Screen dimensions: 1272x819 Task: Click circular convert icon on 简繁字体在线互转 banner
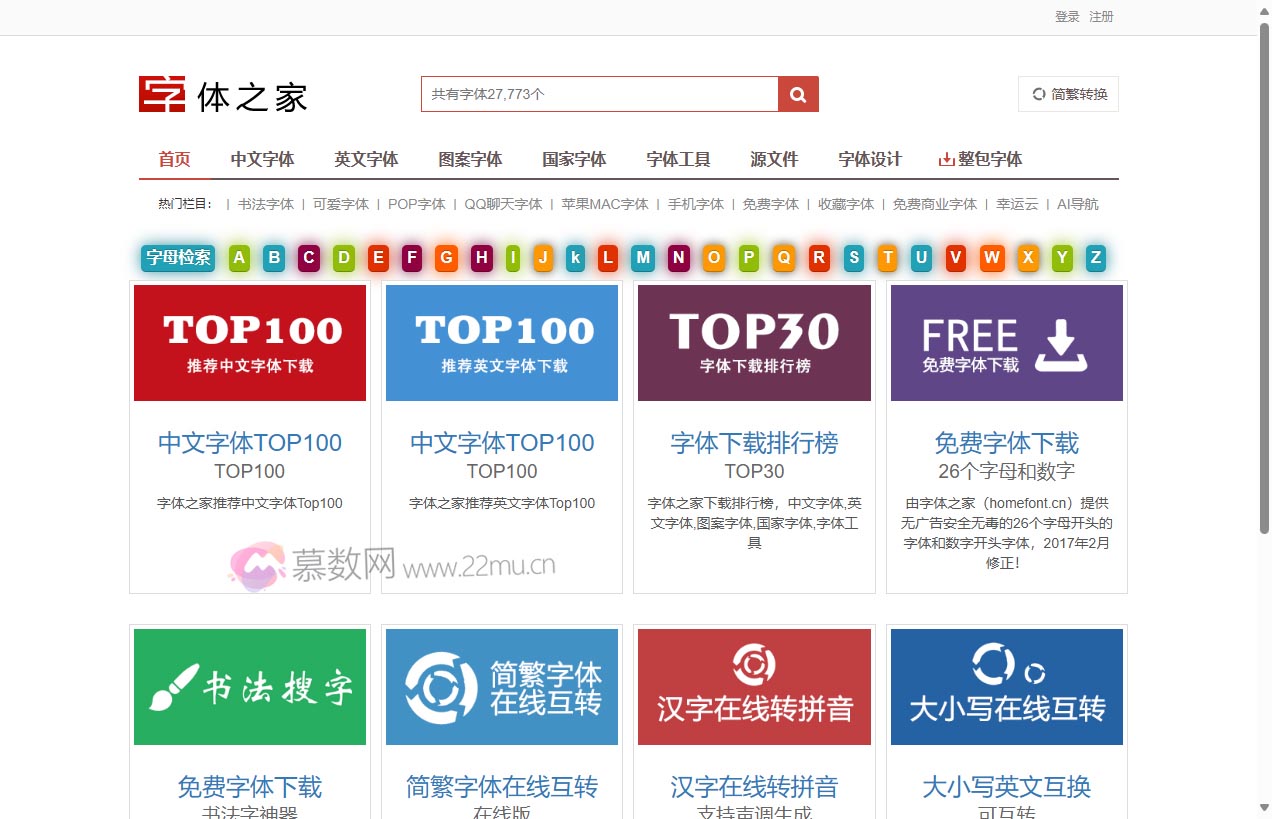(x=441, y=686)
